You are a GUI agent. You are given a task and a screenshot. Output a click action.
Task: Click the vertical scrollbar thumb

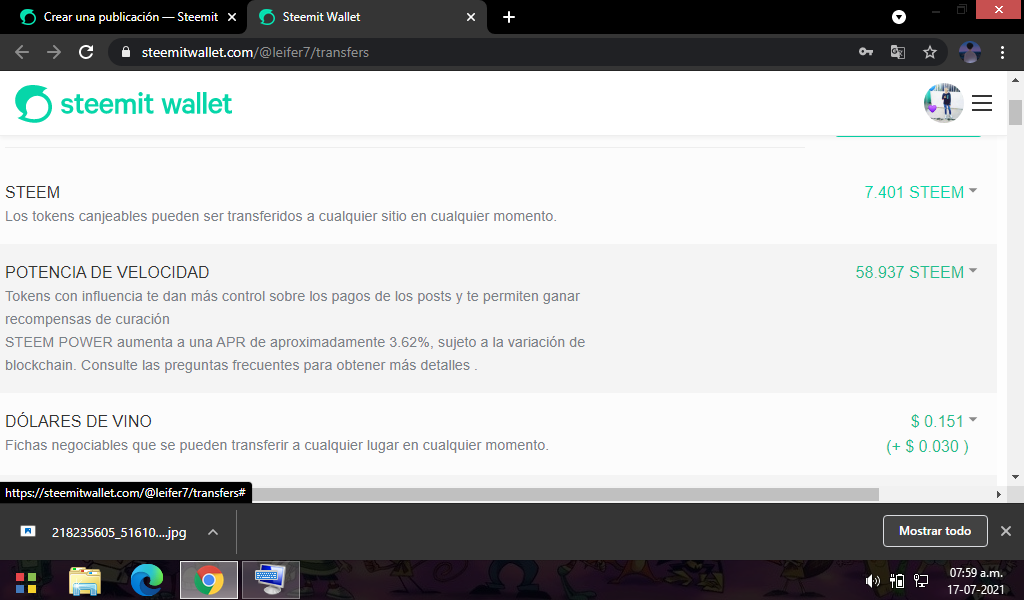point(1015,112)
